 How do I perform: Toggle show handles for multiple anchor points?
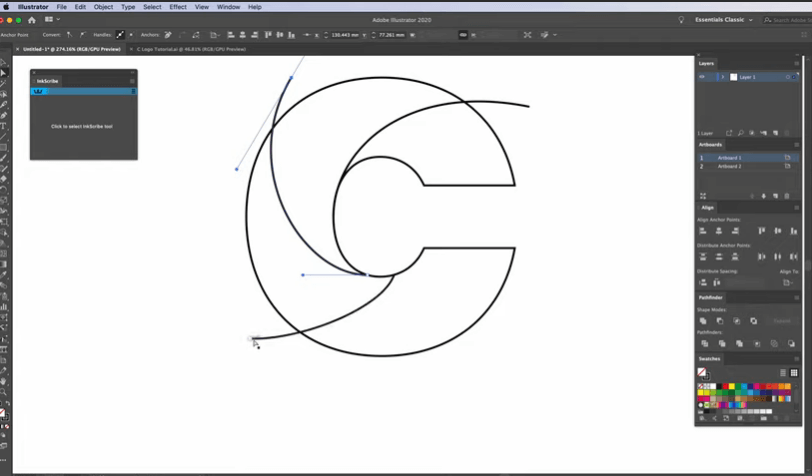(x=120, y=35)
